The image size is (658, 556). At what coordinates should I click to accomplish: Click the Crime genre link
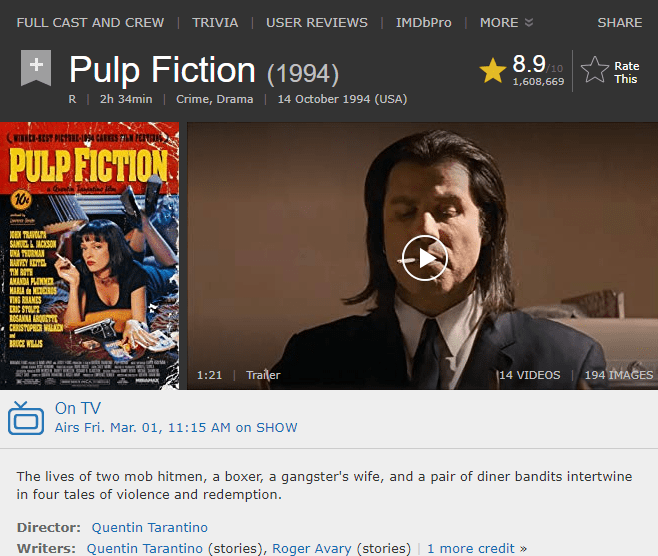pos(193,99)
